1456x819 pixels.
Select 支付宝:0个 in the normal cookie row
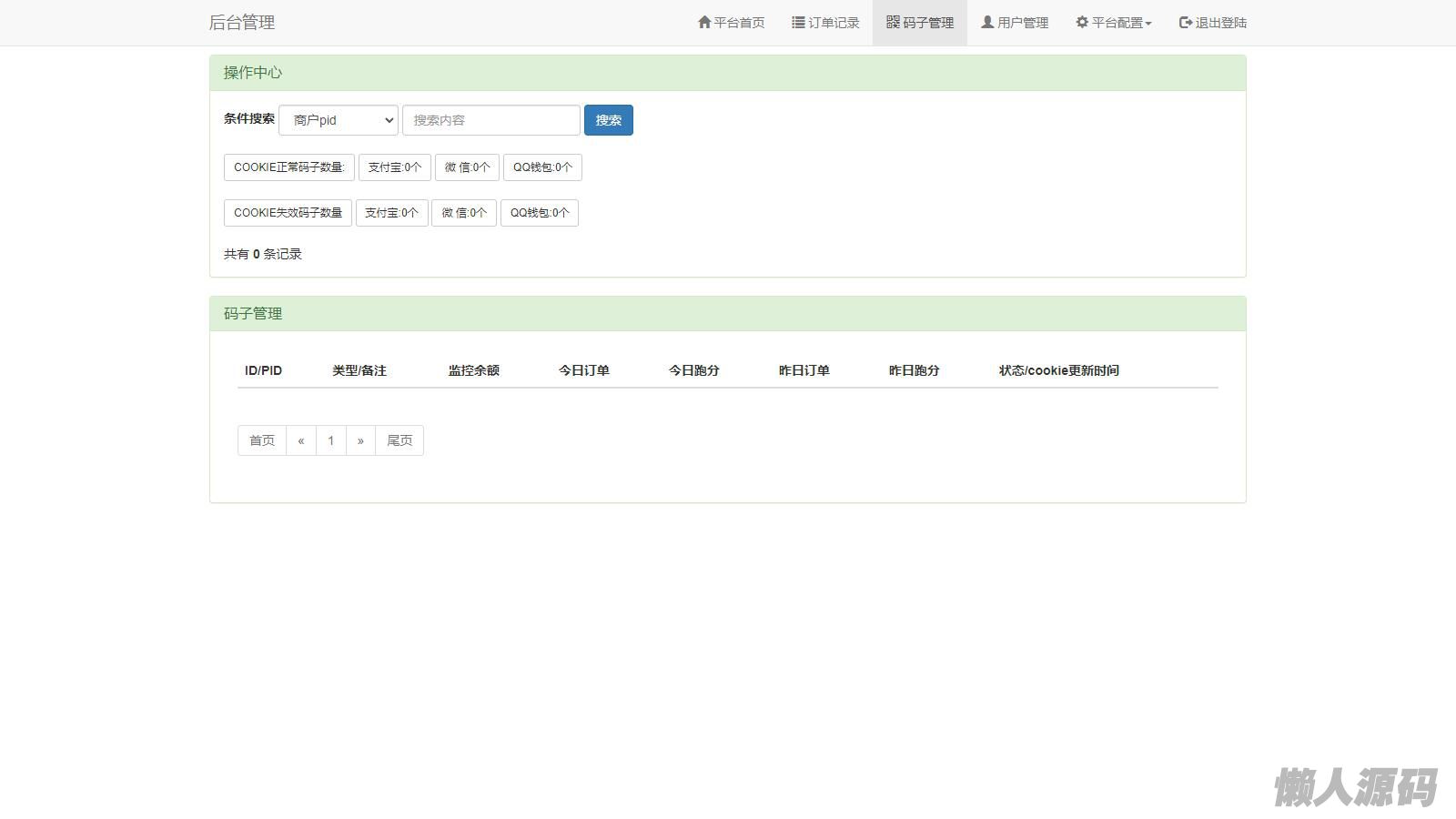tap(395, 167)
